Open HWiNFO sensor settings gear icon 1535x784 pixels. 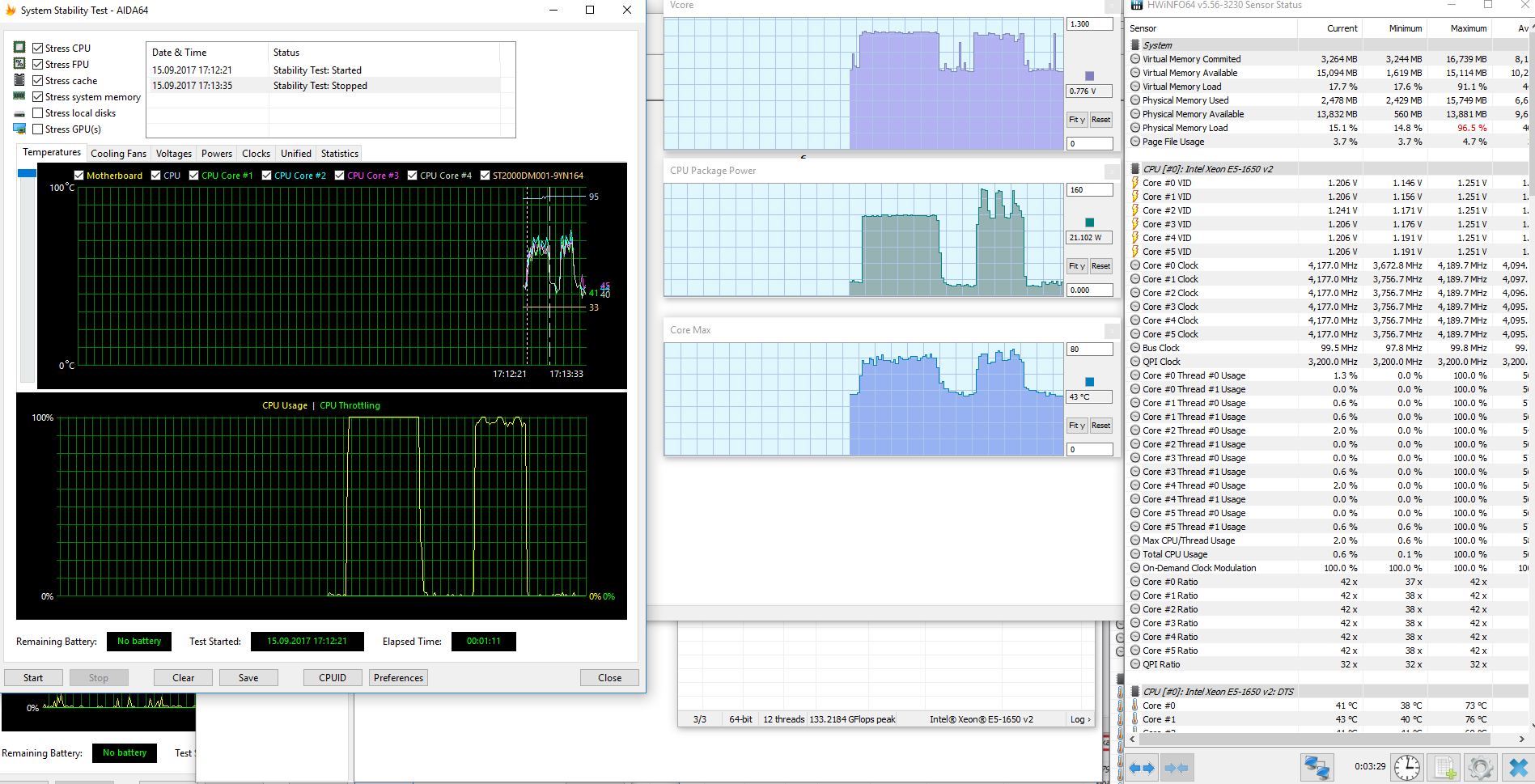point(1480,767)
